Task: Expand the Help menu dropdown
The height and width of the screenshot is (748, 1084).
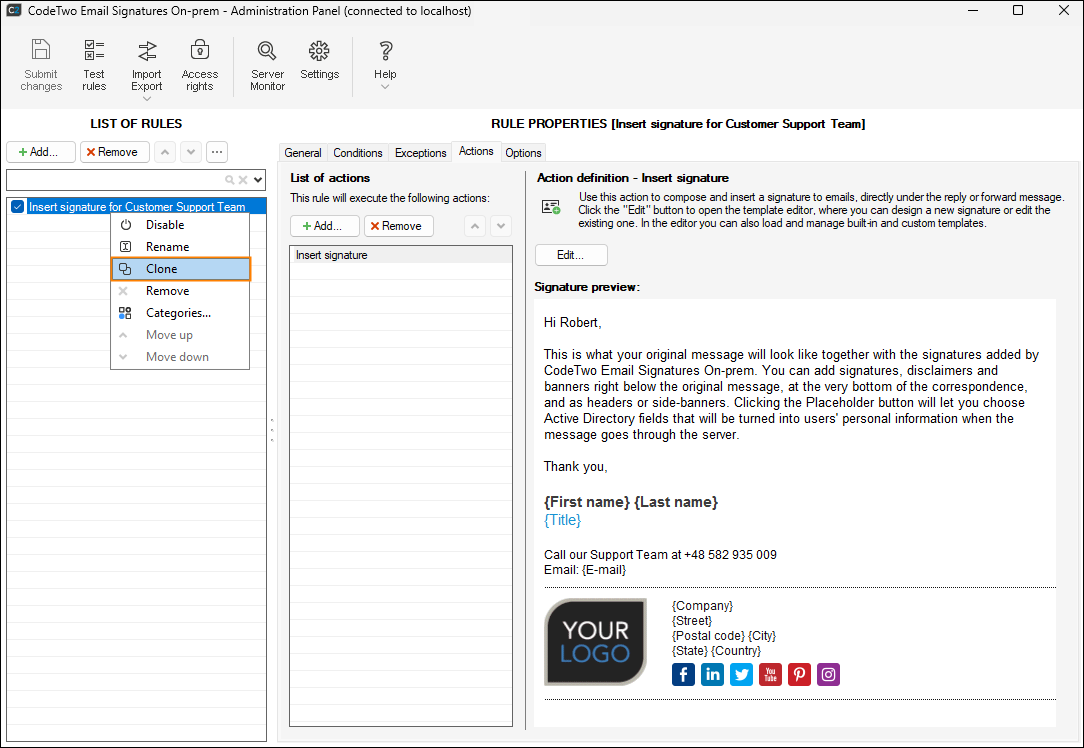Action: 385,87
